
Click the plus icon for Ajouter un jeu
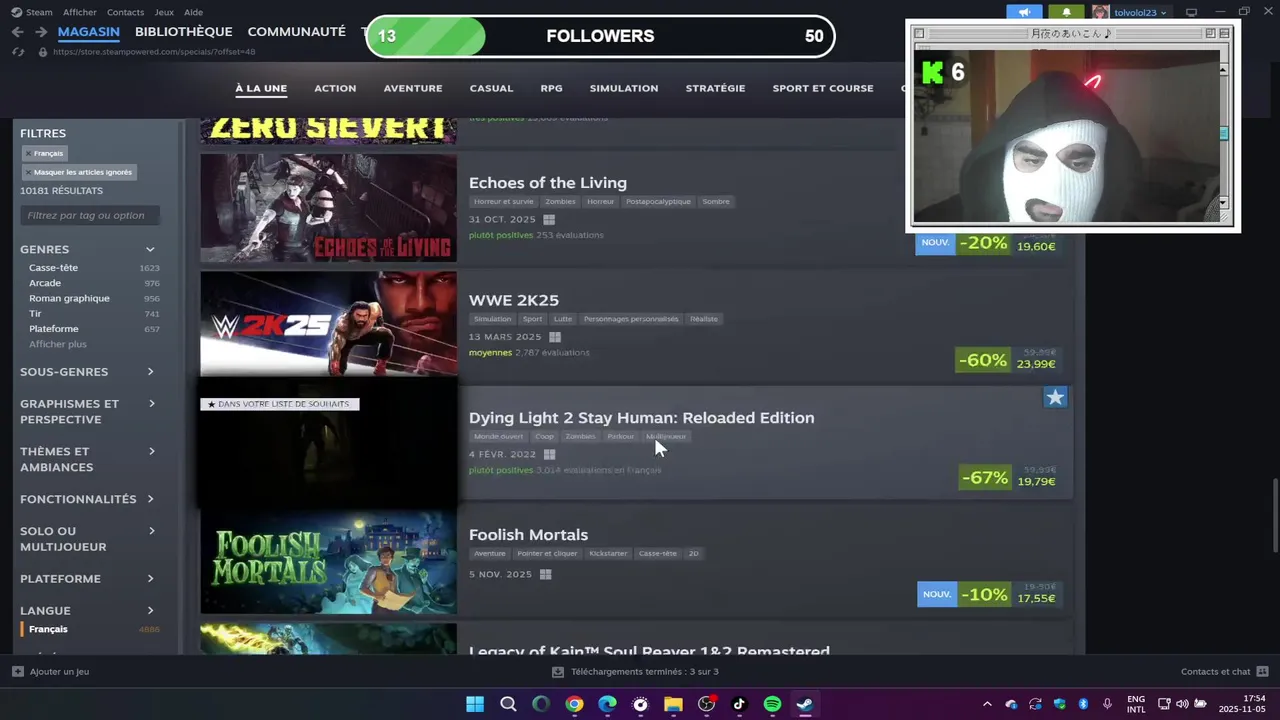pos(18,671)
